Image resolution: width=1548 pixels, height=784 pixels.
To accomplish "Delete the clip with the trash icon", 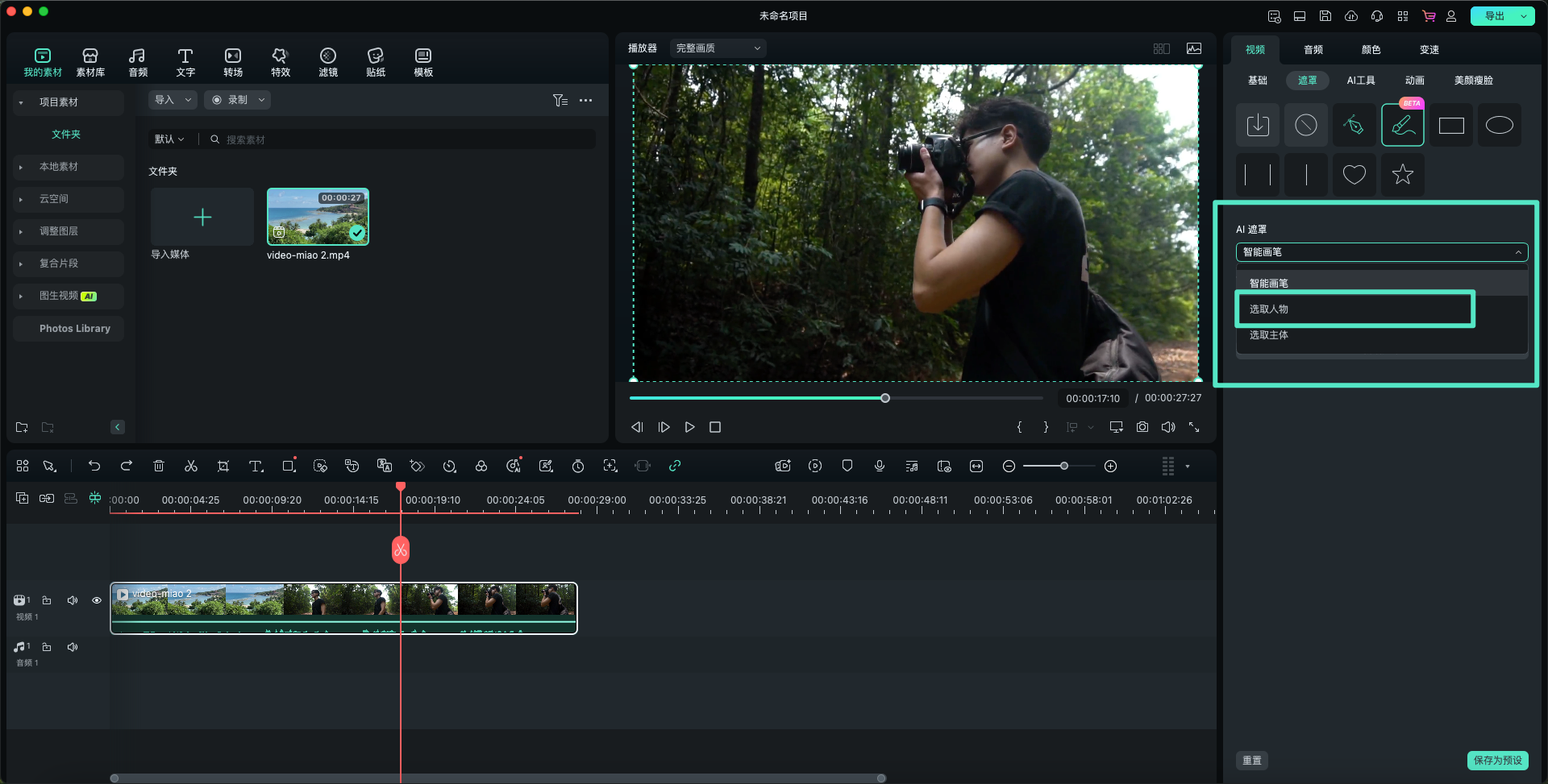I will point(159,467).
